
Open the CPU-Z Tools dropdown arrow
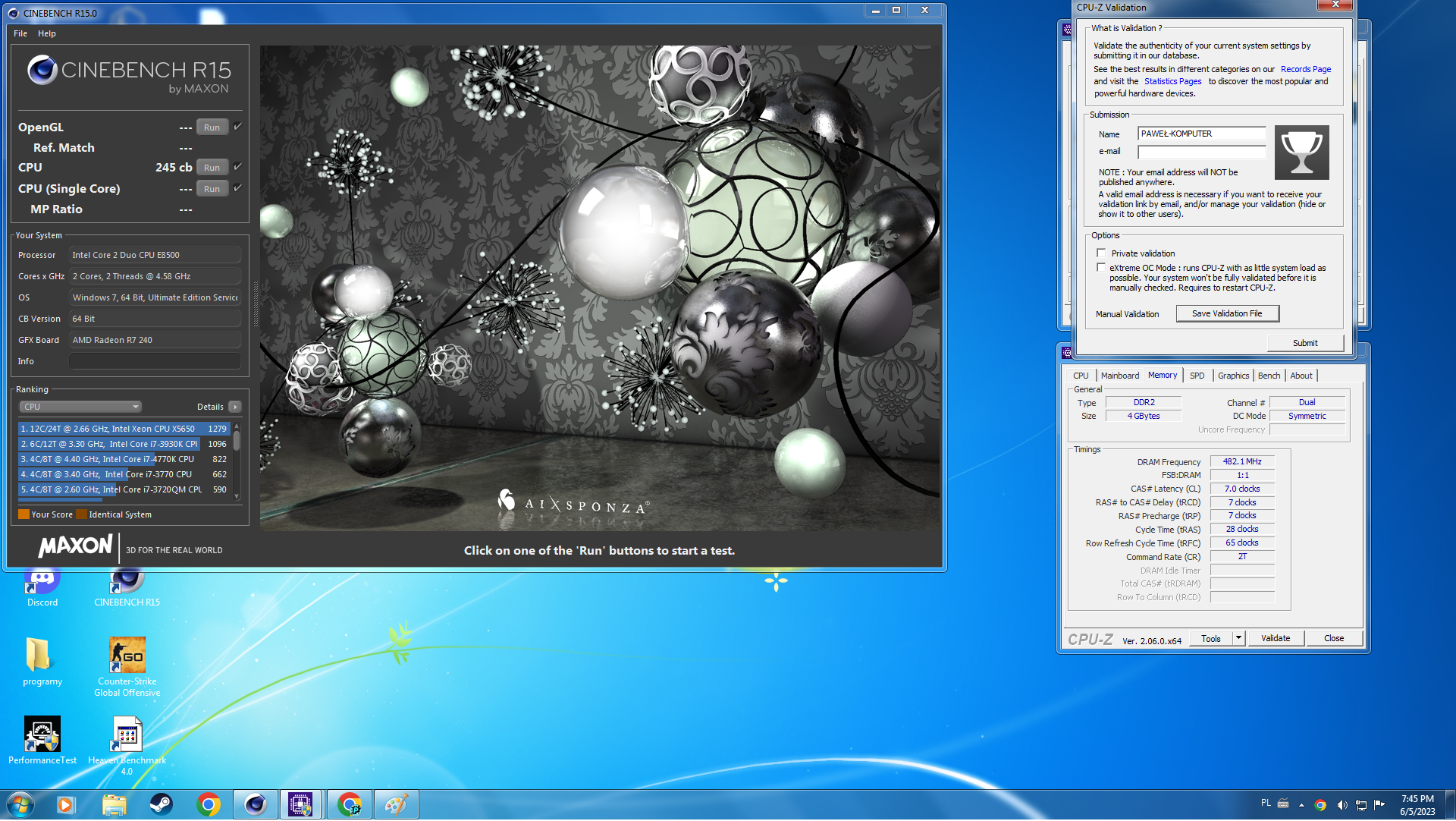tap(1238, 639)
